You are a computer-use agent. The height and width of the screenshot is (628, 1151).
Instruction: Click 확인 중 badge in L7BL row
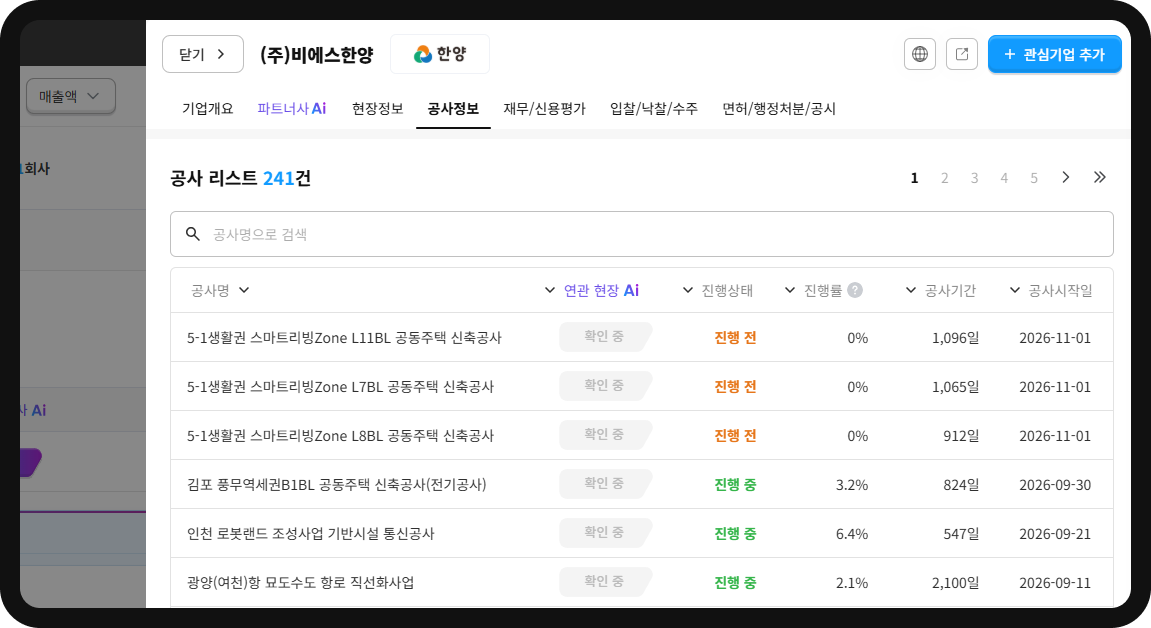pos(605,386)
